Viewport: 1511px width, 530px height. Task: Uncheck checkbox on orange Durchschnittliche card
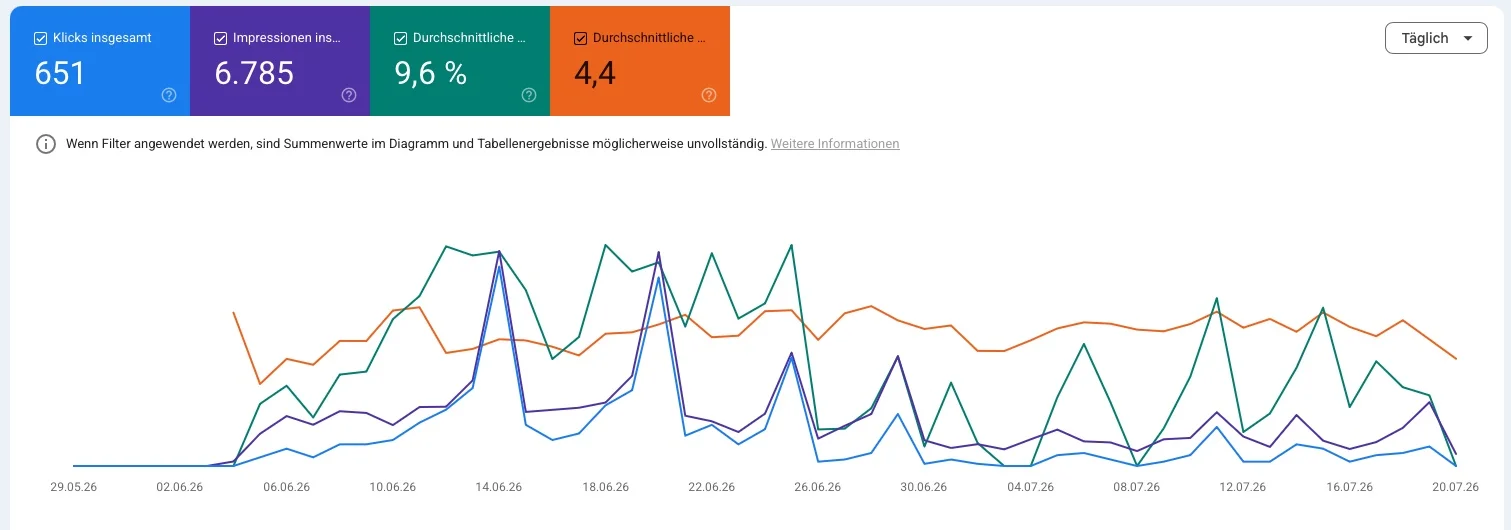(581, 38)
